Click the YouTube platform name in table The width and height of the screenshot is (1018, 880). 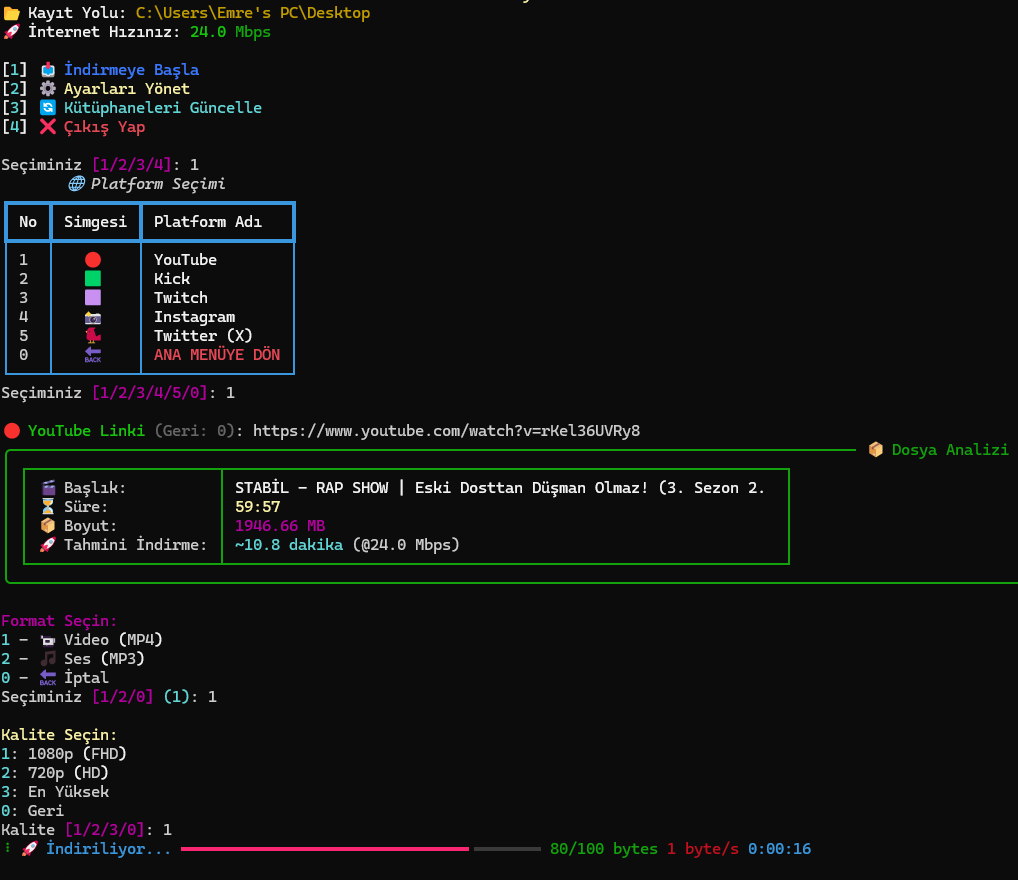[x=185, y=260]
